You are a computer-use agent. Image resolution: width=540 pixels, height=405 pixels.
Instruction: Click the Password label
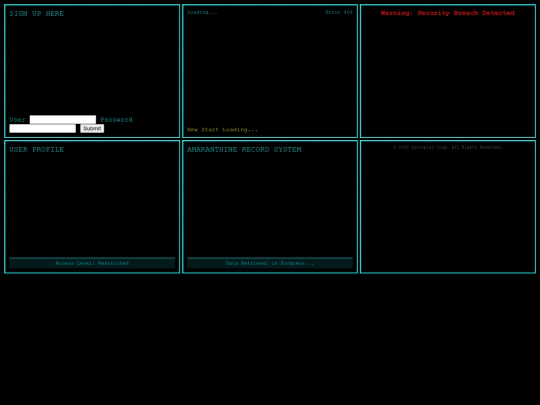pos(116,120)
